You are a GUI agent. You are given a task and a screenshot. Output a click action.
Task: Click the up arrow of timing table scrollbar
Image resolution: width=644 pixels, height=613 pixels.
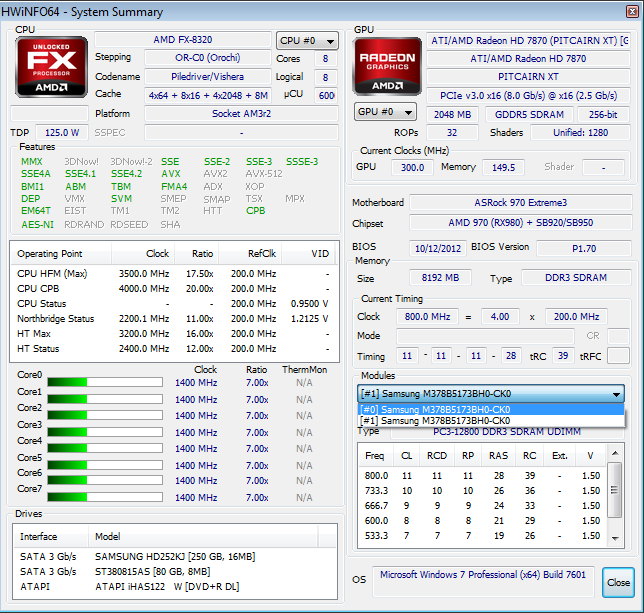tap(615, 453)
